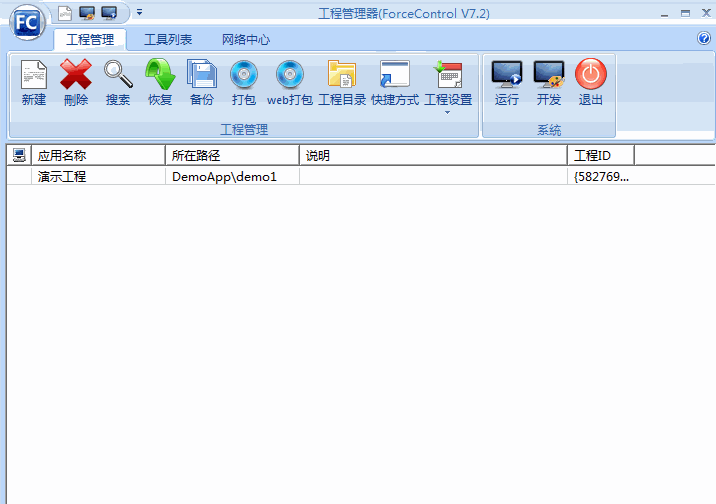Viewport: 716px width, 504px height.
Task: Package the project using 打包
Action: pos(244,83)
